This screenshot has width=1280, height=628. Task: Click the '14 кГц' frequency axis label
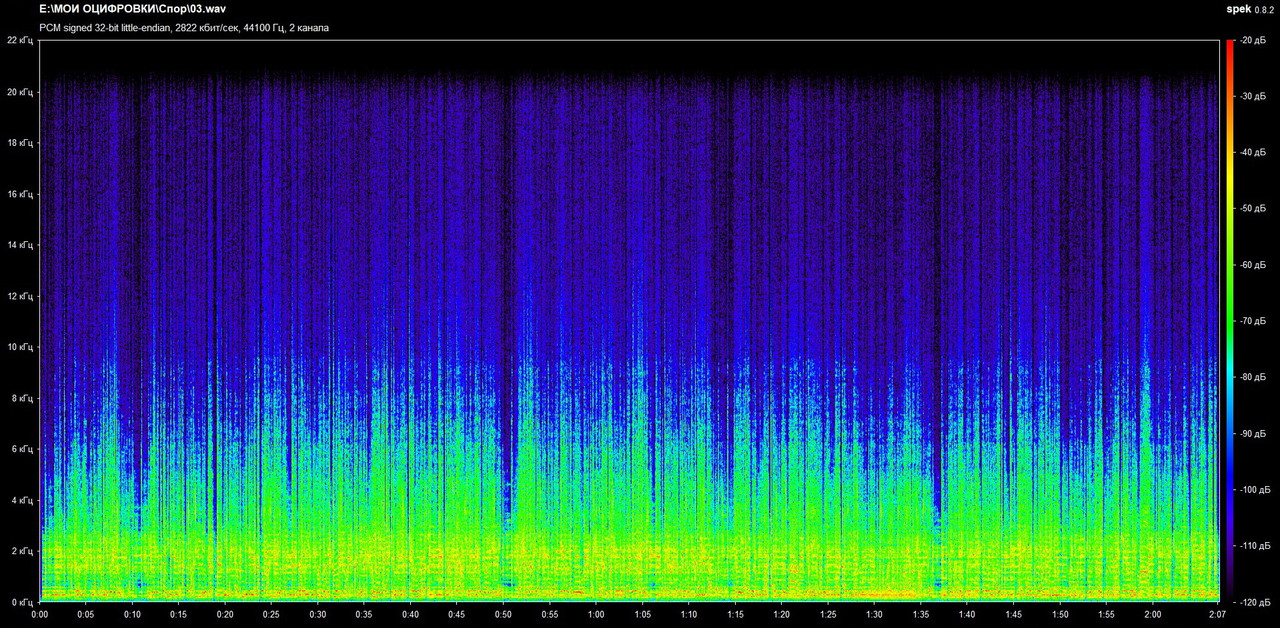pos(19,245)
